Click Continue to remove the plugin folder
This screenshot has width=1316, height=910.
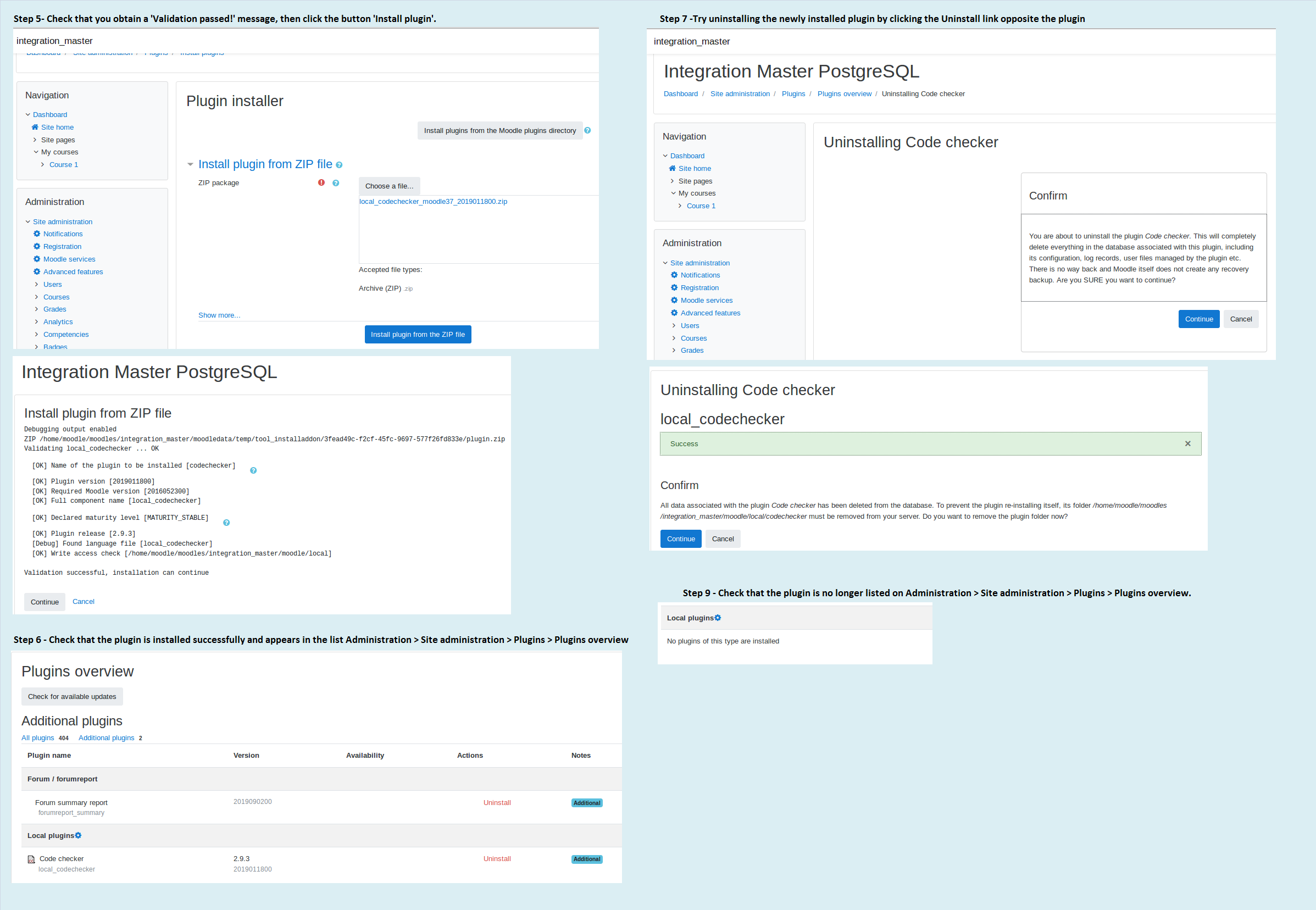[x=681, y=539]
